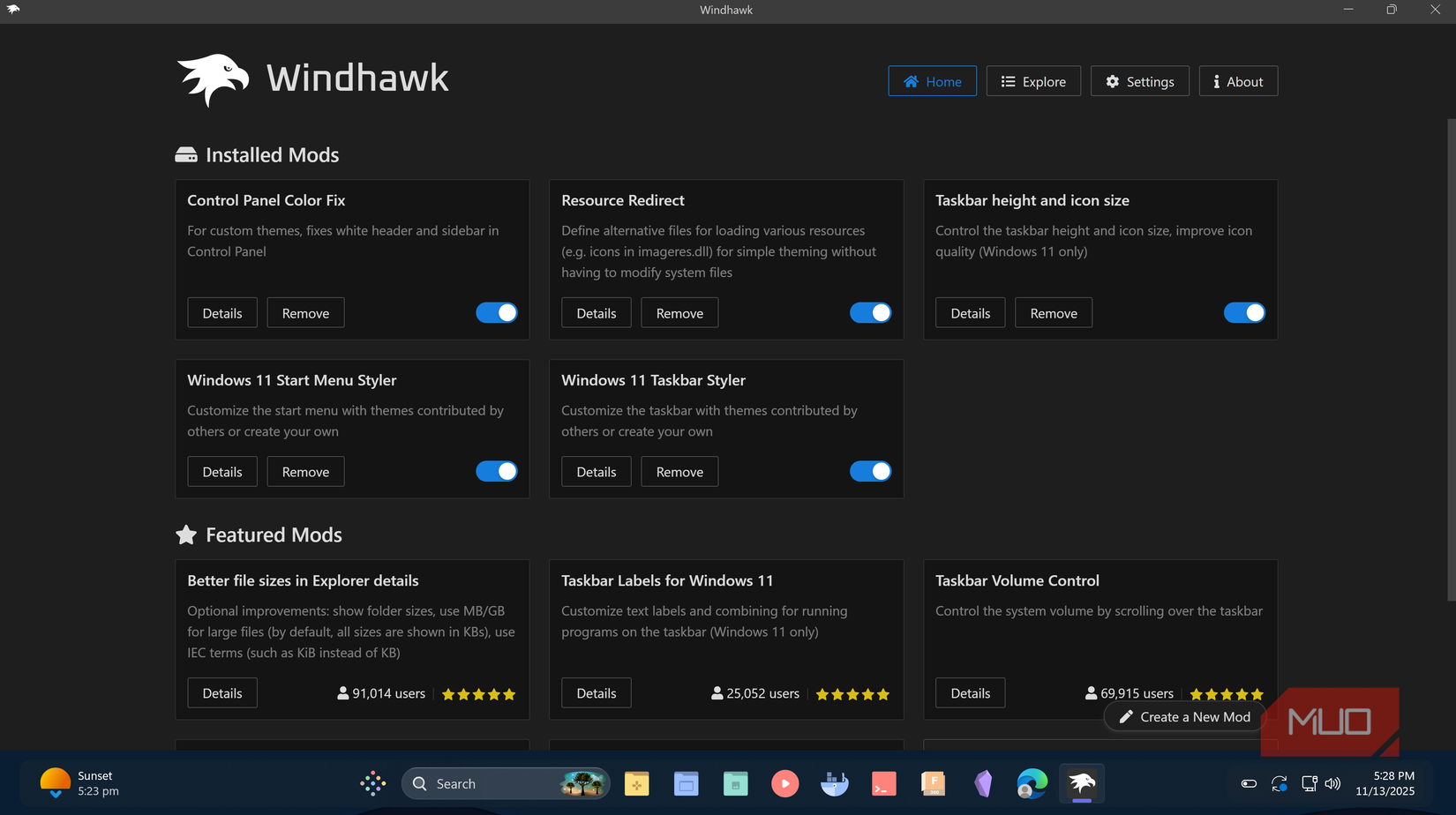
Task: Launch Obsidian from the taskbar
Action: point(982,783)
